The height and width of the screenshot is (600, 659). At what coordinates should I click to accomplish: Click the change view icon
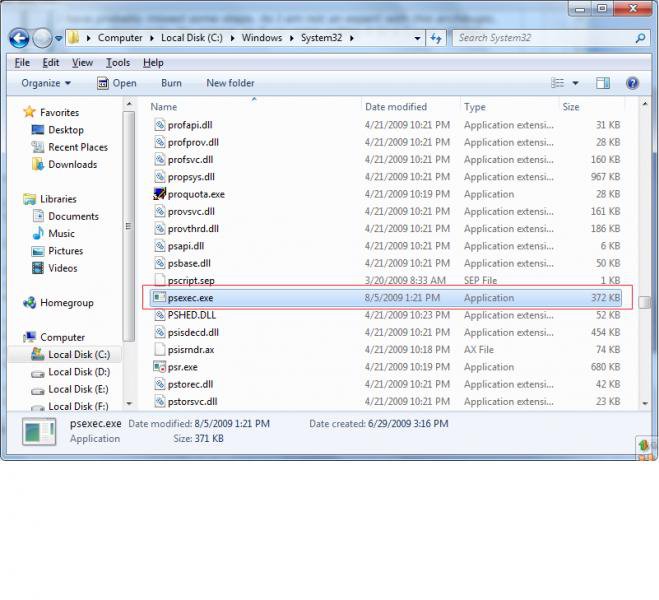(558, 83)
